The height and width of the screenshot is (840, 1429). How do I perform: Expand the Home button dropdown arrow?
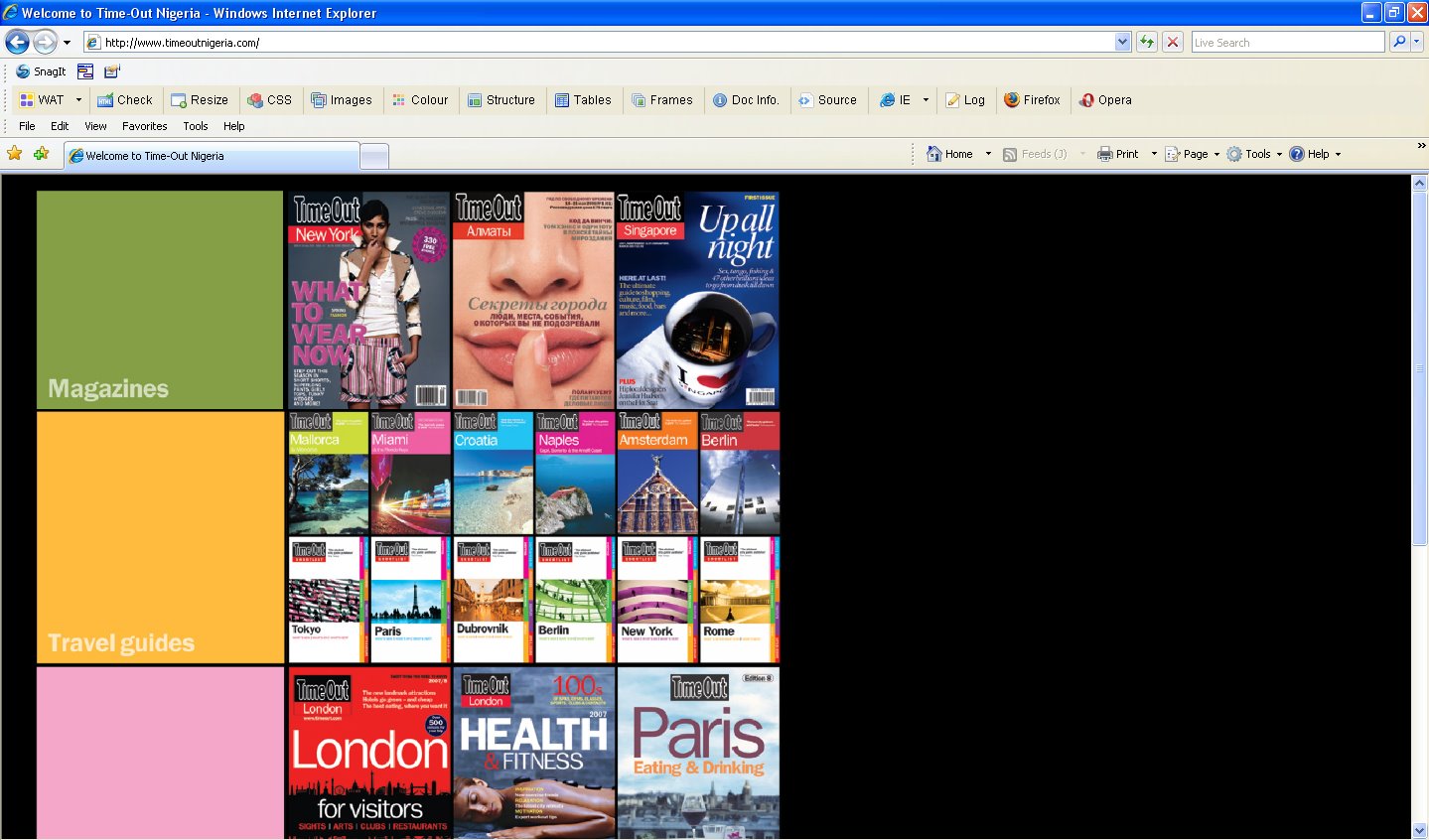(988, 154)
